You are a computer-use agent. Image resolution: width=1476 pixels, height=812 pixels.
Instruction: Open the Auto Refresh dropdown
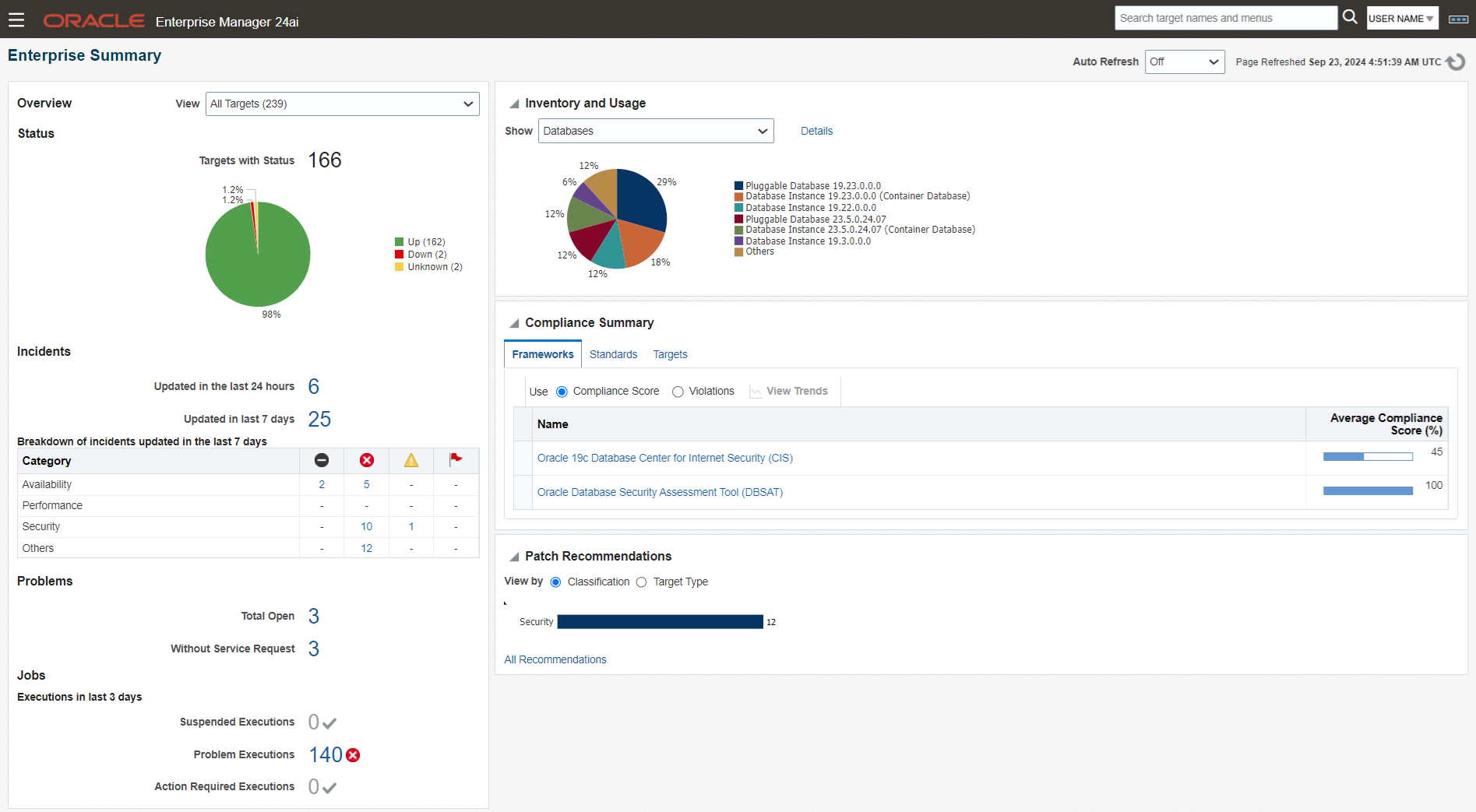(1185, 62)
